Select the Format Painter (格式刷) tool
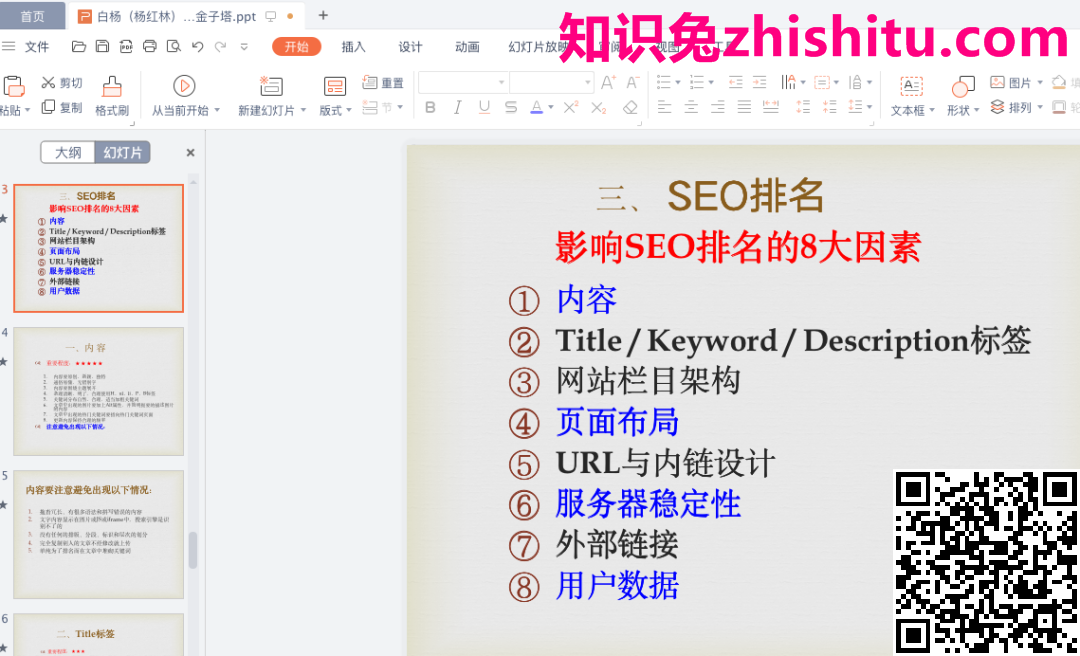 pyautogui.click(x=112, y=96)
